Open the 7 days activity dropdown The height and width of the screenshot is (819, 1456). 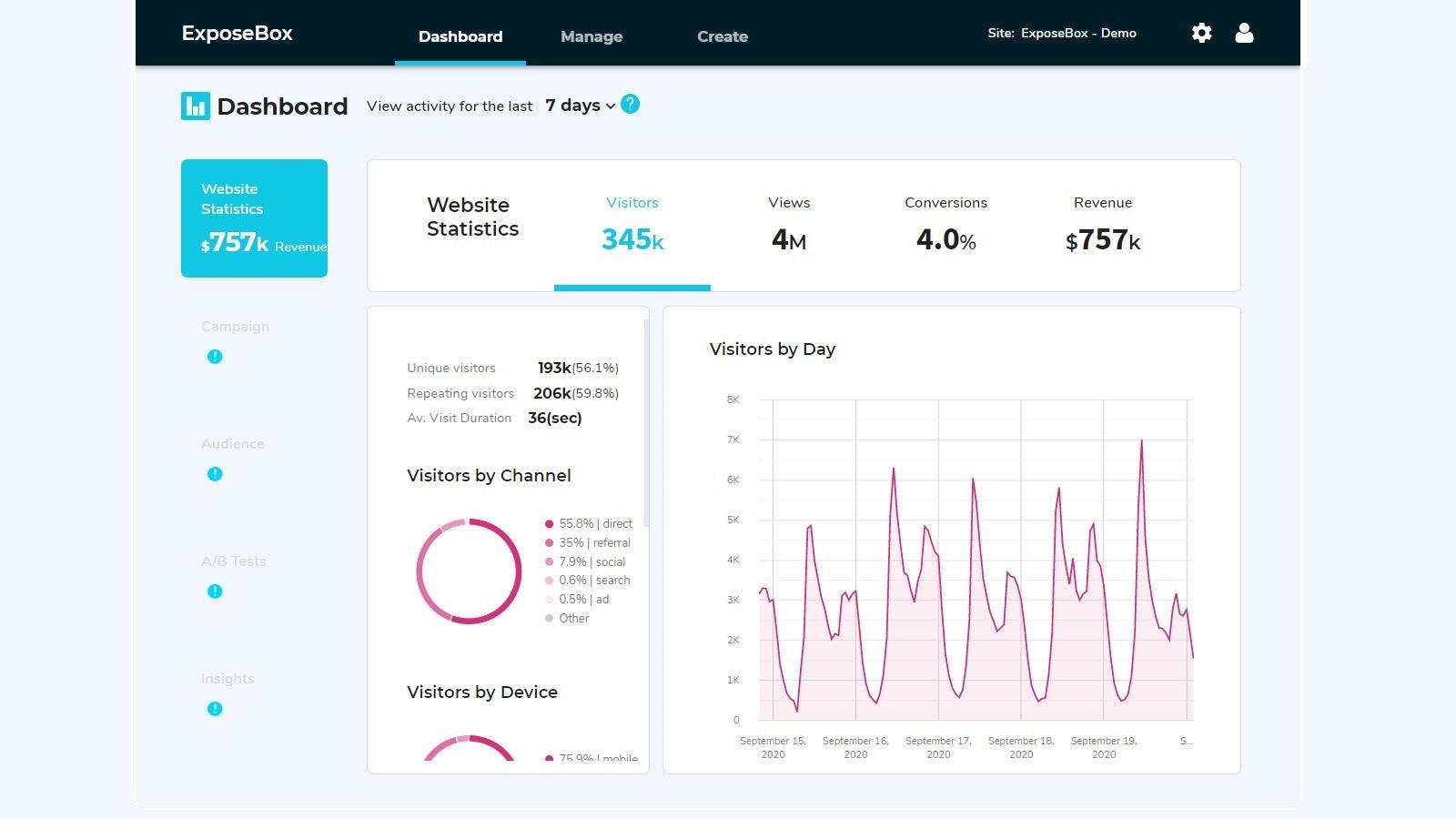coord(578,105)
